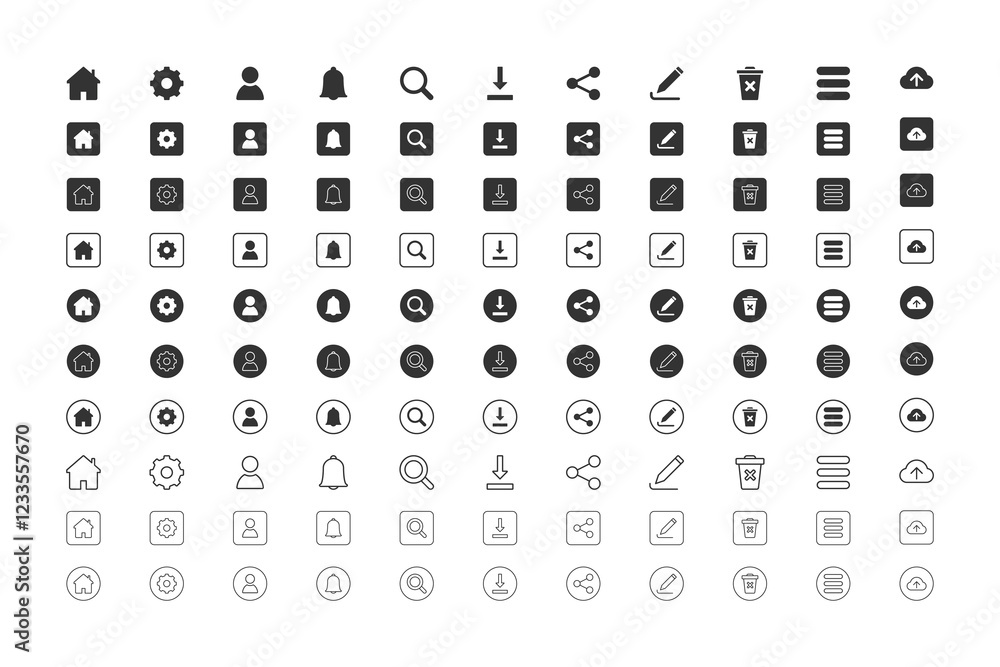Select the share icon in the filled black circle

tap(583, 305)
